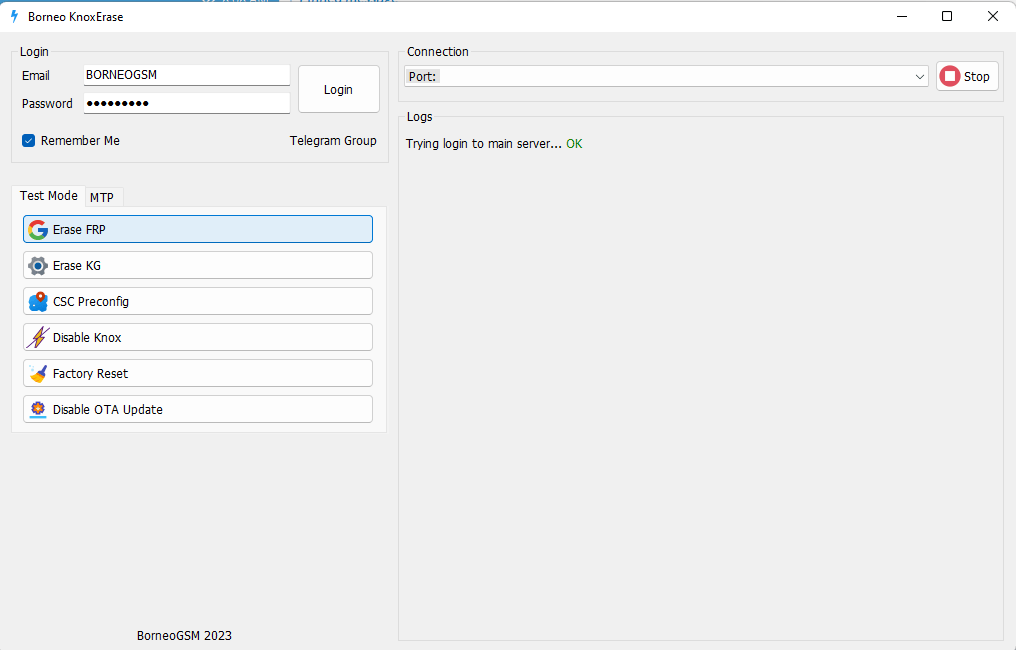Toggle the Remember Me checkbox

(x=29, y=141)
